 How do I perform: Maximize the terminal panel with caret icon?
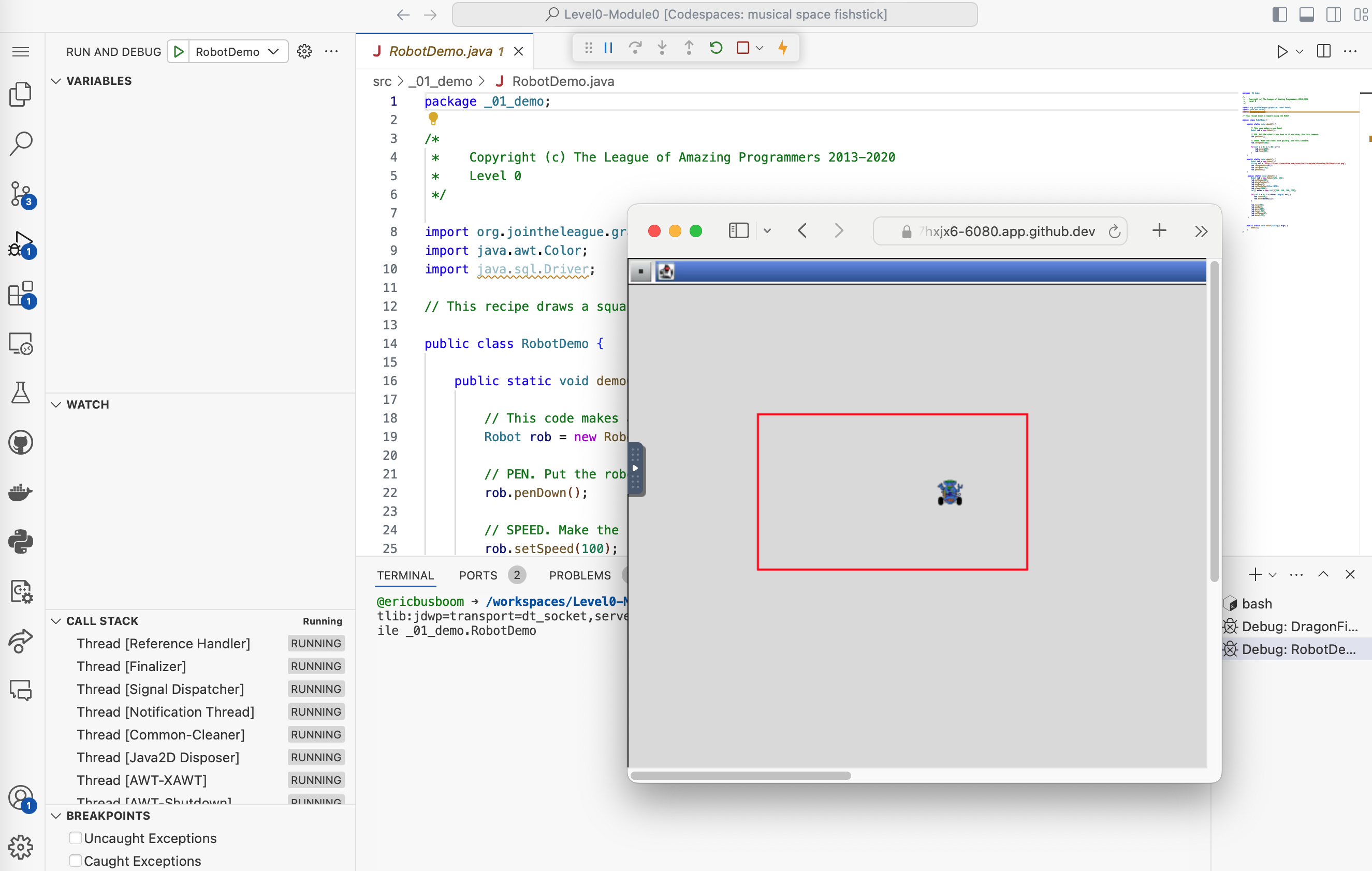[x=1323, y=575]
